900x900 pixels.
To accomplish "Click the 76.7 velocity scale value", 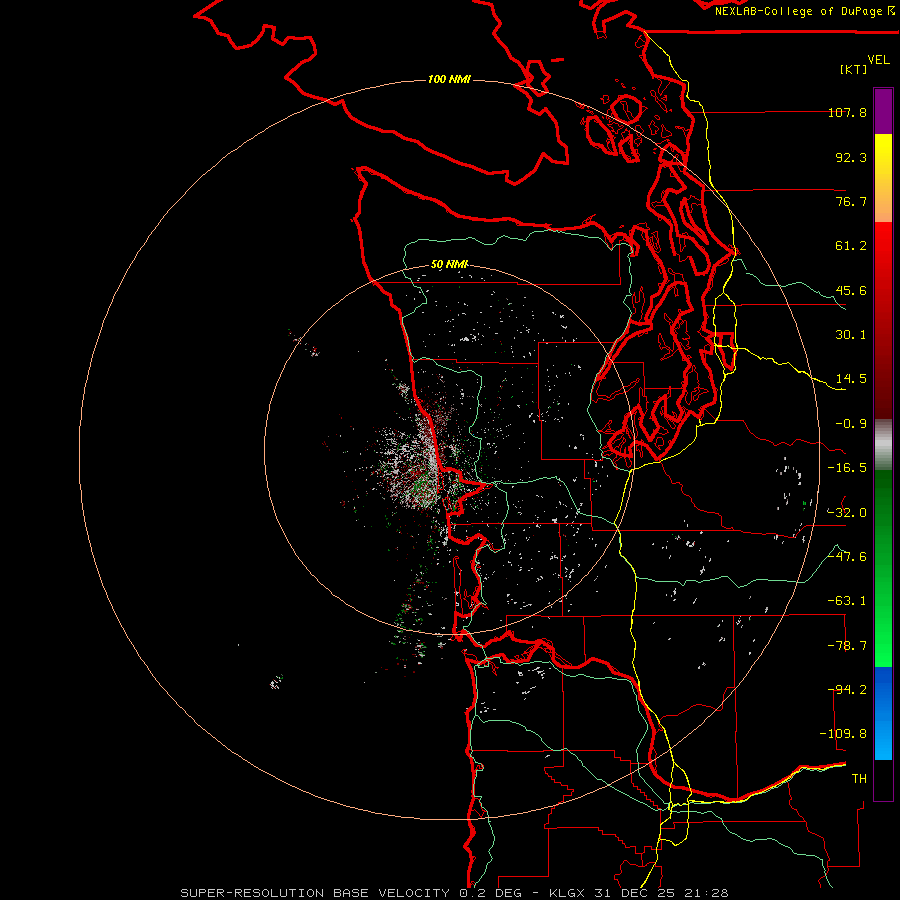I will [851, 201].
